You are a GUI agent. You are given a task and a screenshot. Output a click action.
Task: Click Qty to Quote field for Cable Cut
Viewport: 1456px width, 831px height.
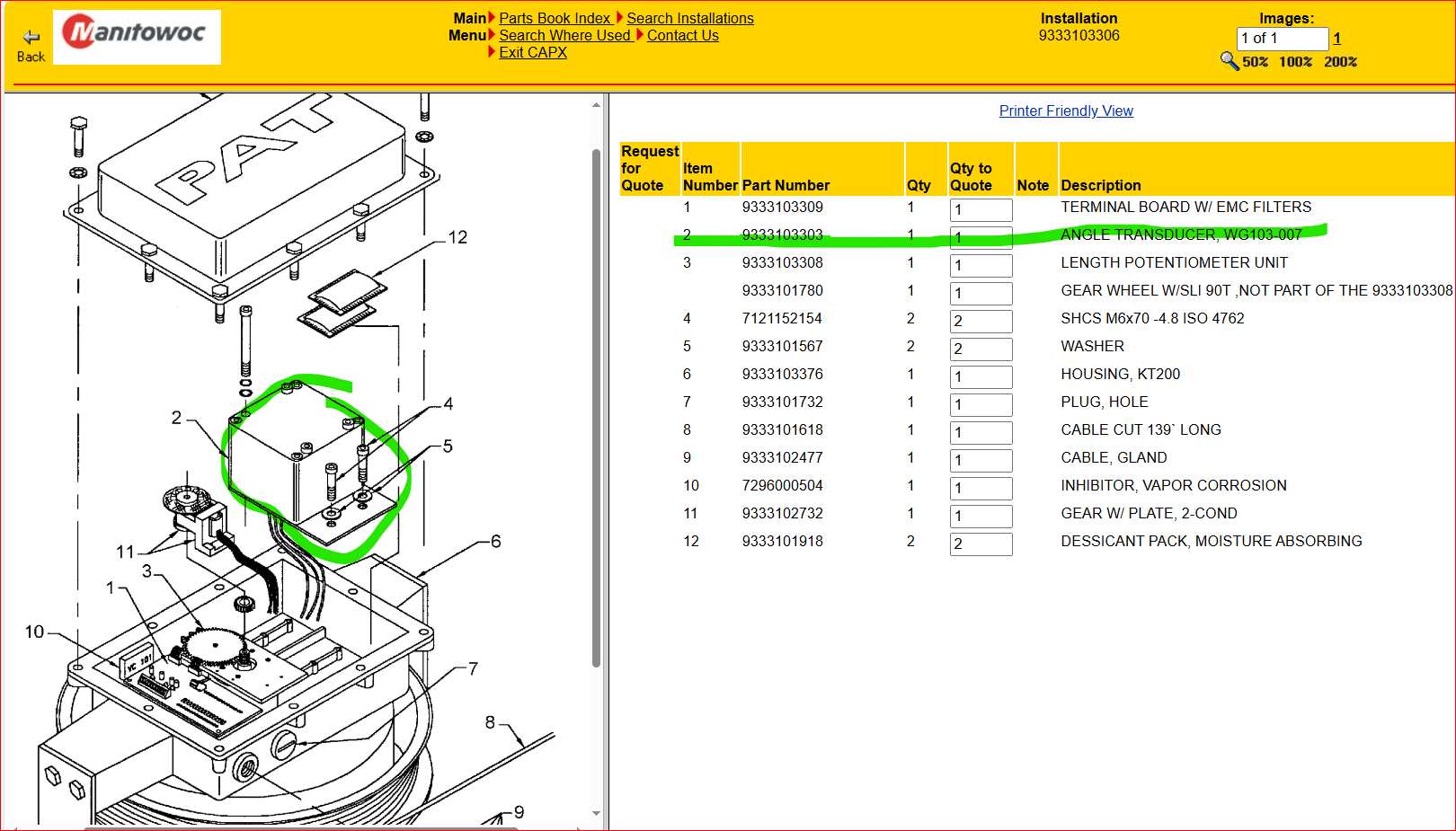981,432
